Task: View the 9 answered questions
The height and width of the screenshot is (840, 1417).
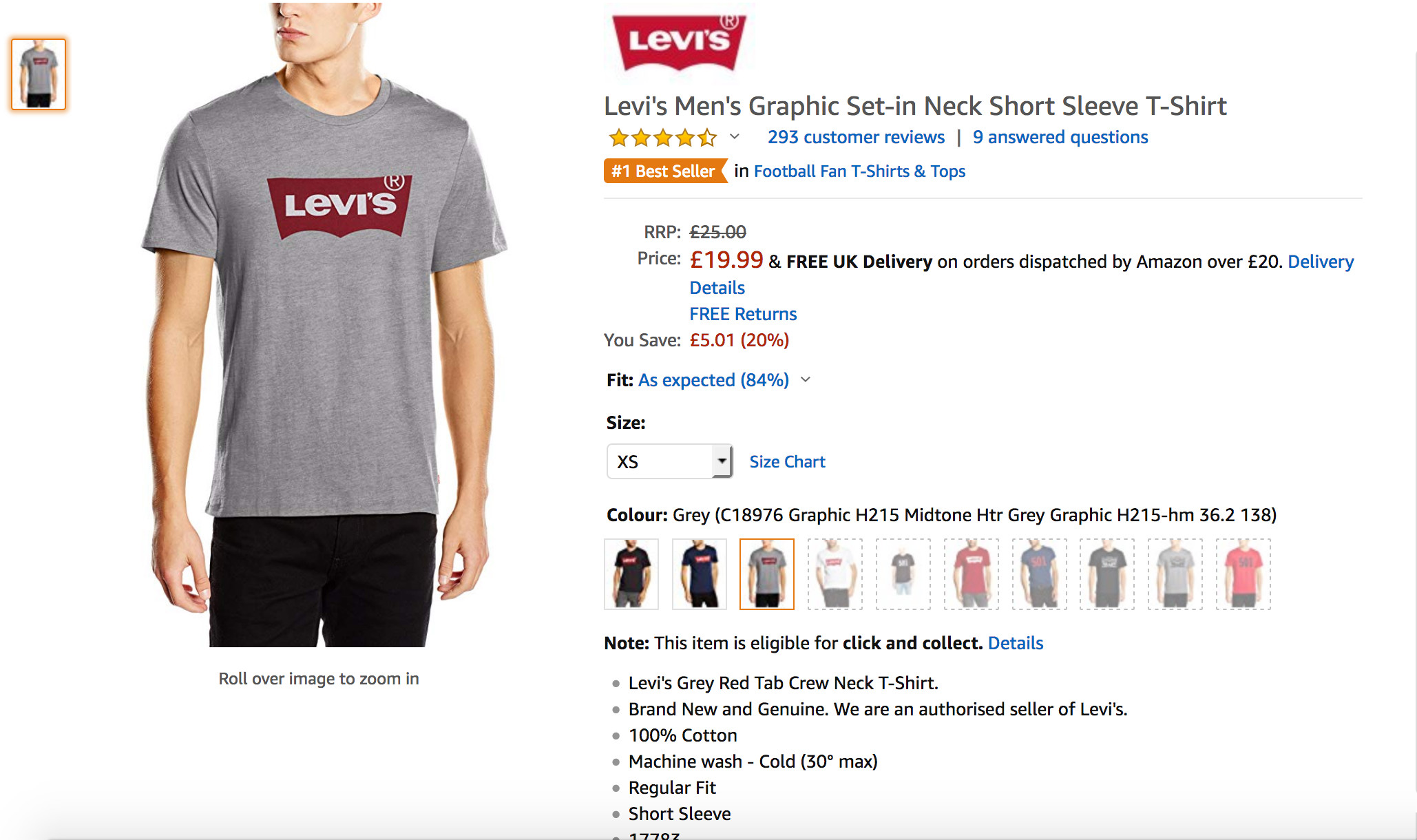Action: [x=1060, y=137]
